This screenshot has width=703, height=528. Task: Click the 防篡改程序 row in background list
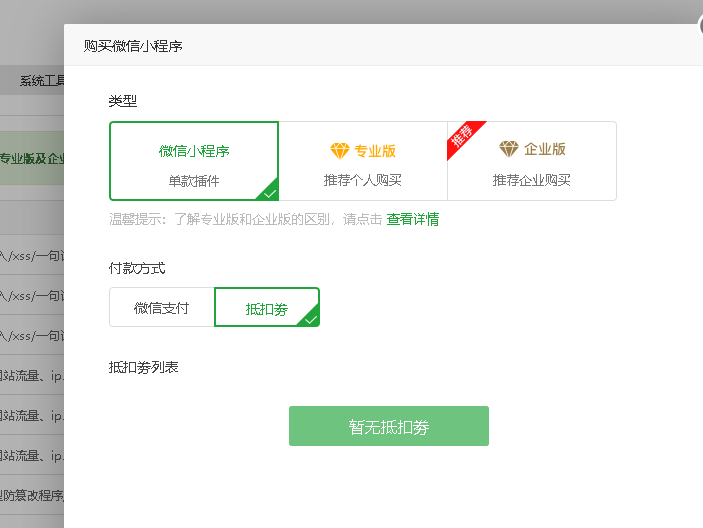[x=32, y=495]
